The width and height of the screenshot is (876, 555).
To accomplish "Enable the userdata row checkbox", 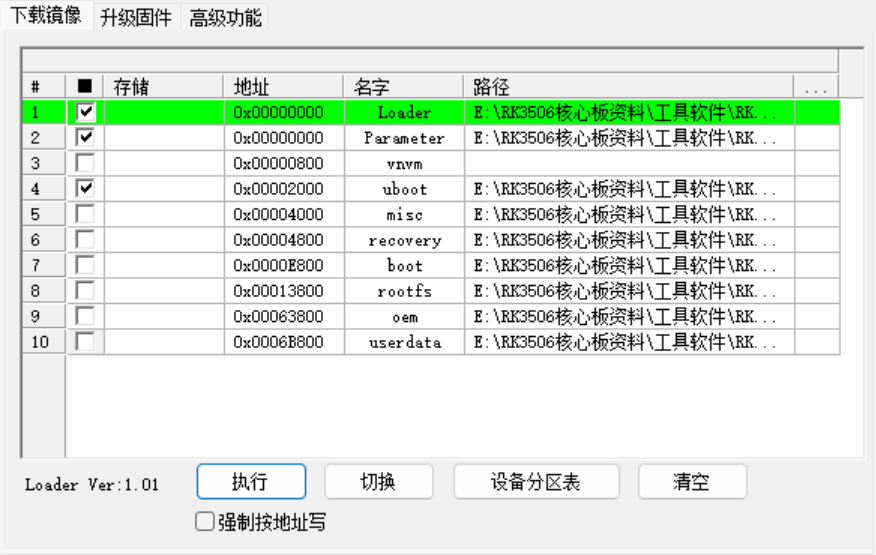I will (86, 342).
